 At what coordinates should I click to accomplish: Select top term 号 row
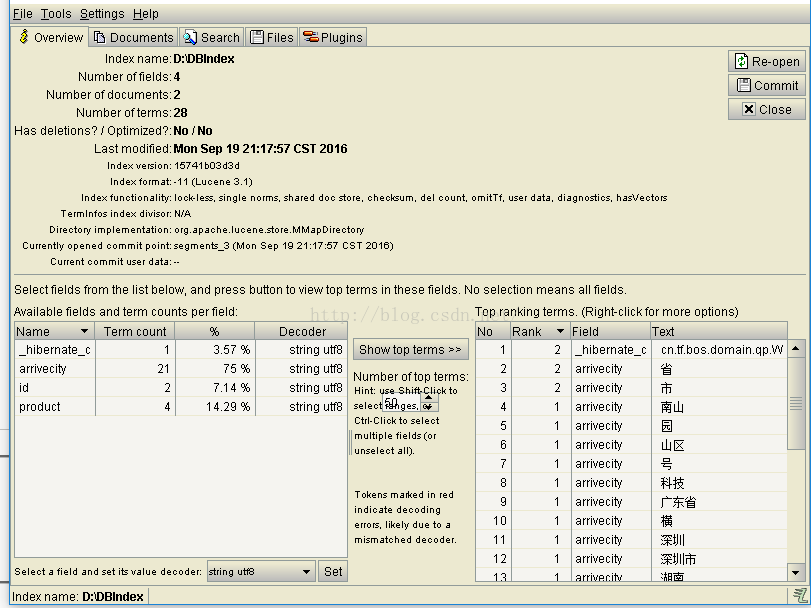click(x=632, y=464)
